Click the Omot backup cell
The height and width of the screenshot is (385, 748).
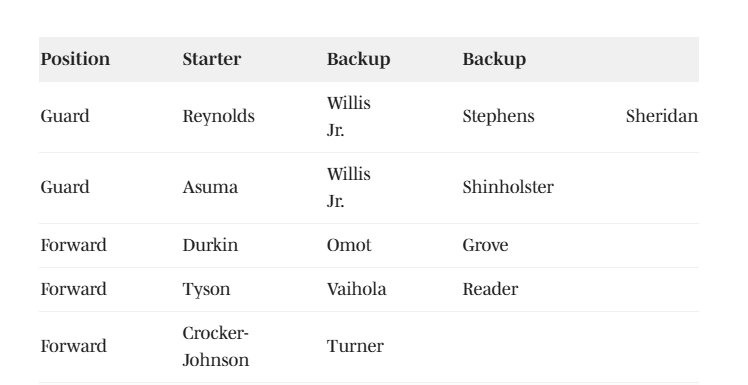click(x=349, y=245)
